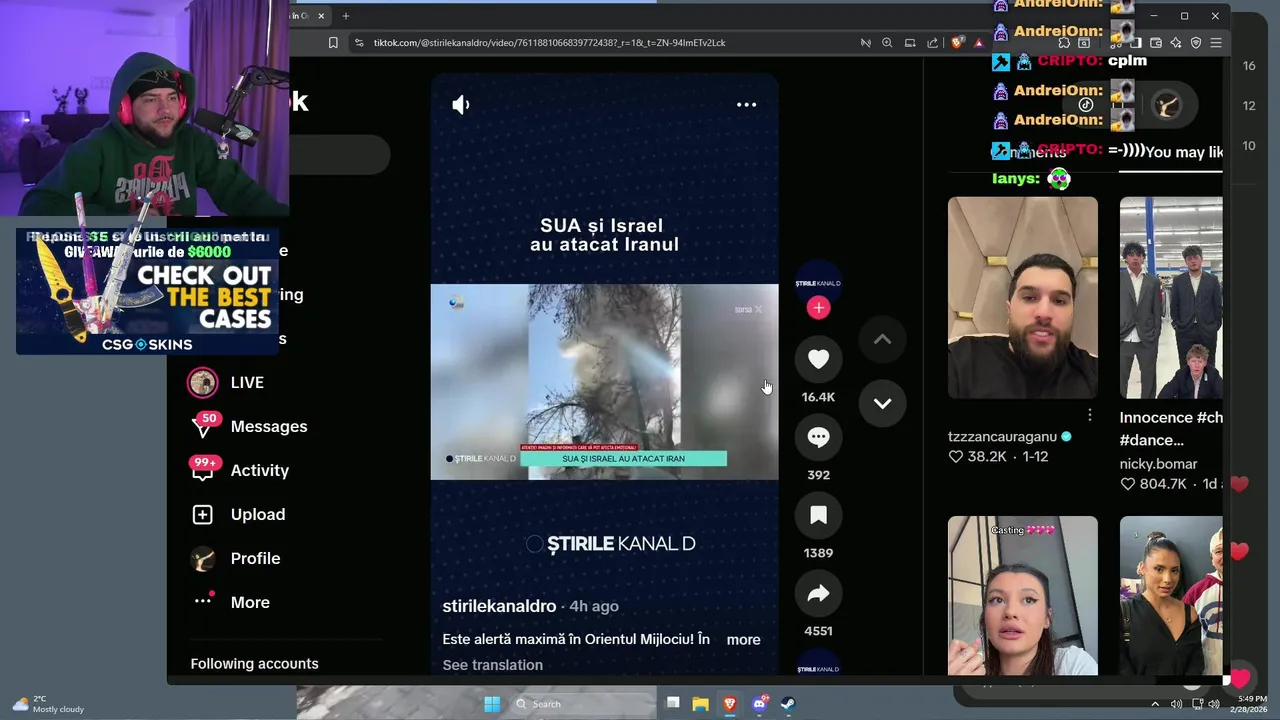Click the nicky.bomar username
The image size is (1280, 720).
pos(1158,464)
